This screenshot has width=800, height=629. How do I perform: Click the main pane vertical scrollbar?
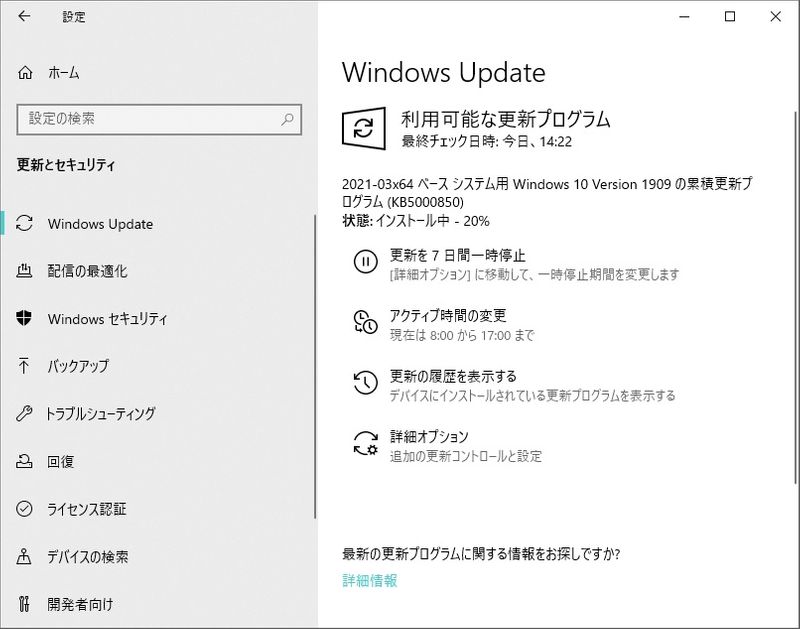796,297
